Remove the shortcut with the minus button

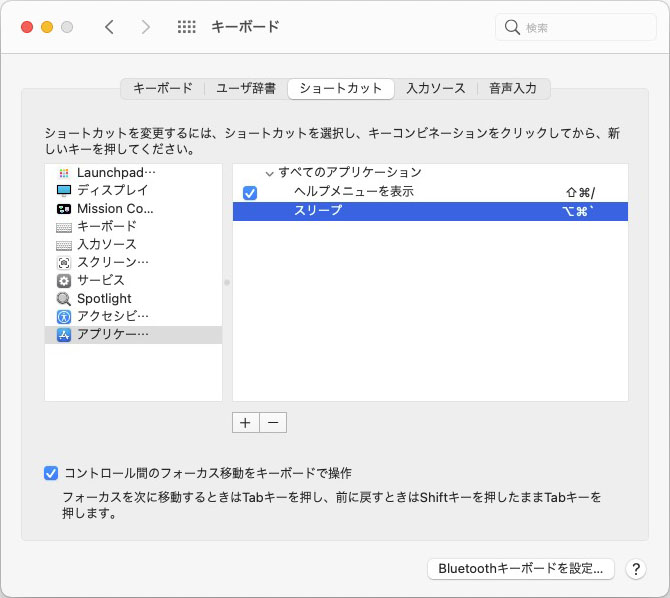[x=273, y=422]
